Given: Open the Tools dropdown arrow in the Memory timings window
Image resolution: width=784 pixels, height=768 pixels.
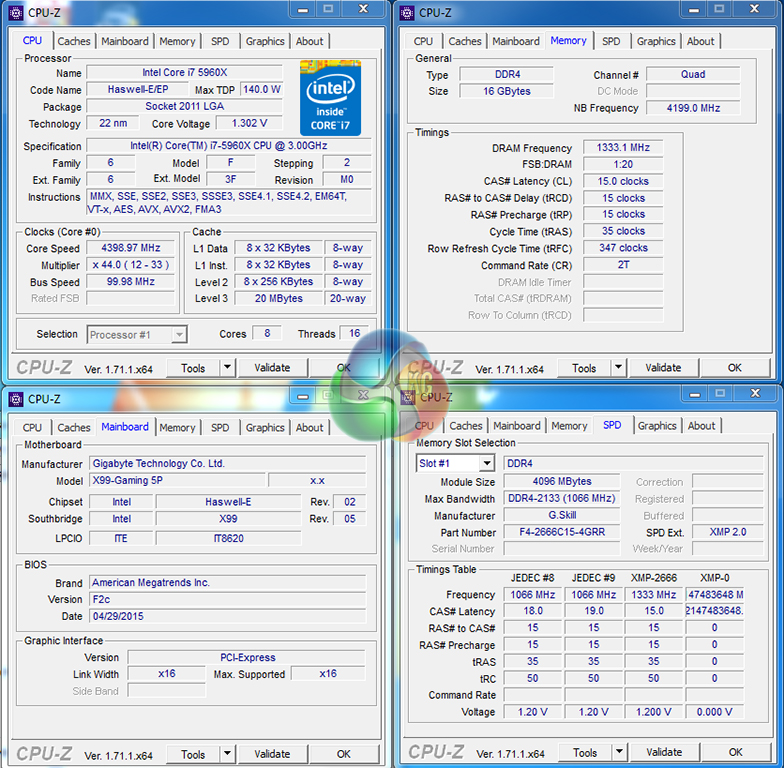Looking at the screenshot, I should [617, 368].
